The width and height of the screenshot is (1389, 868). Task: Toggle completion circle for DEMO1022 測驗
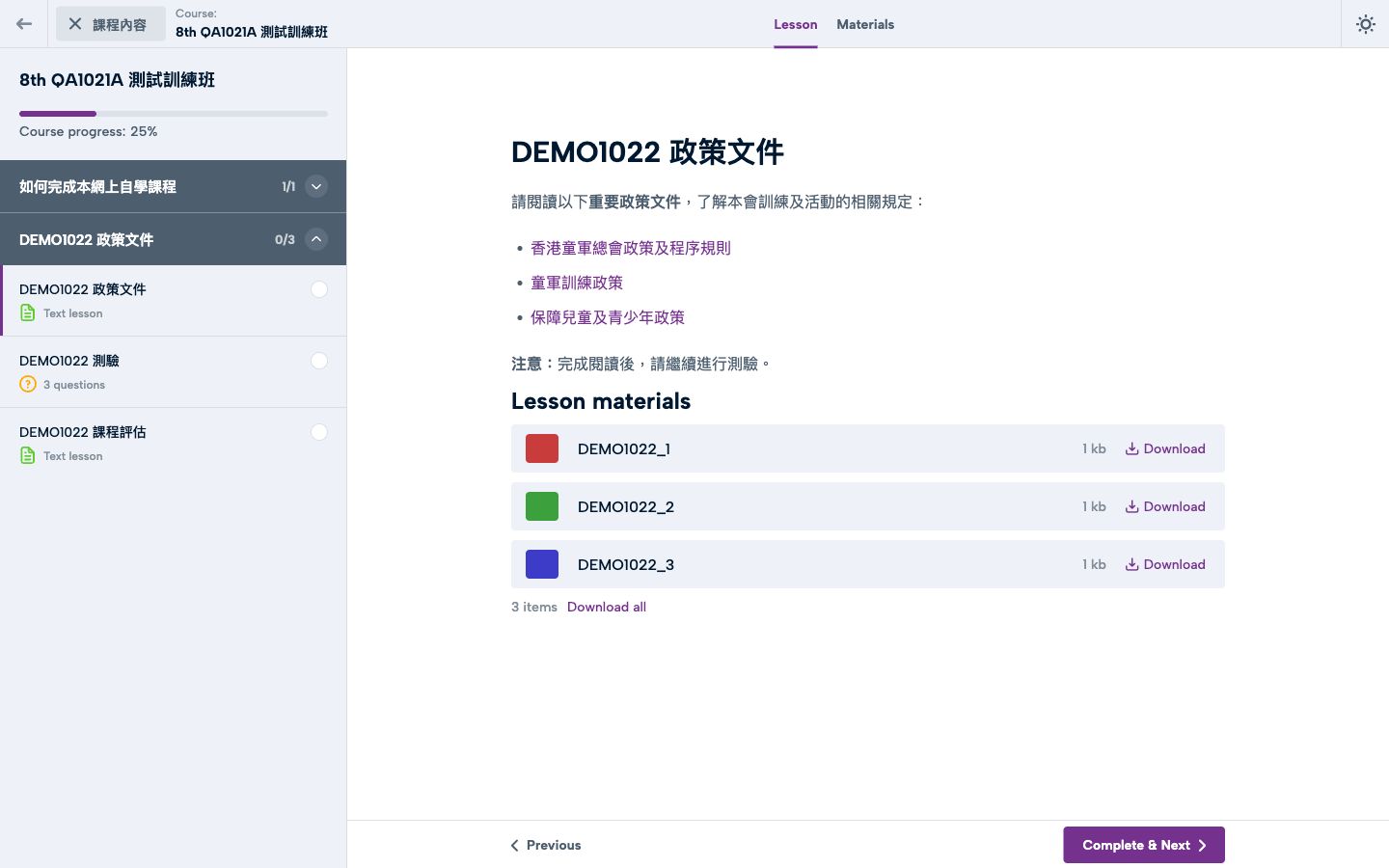319,361
